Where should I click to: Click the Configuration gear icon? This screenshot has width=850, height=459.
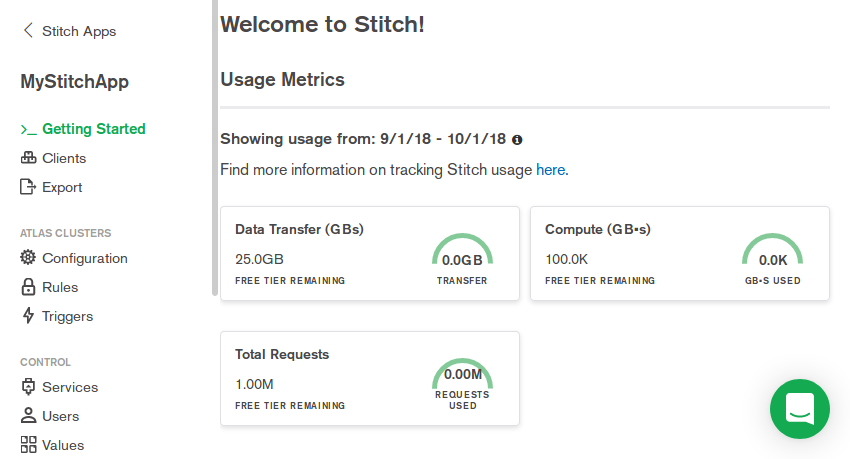pyautogui.click(x=28, y=258)
